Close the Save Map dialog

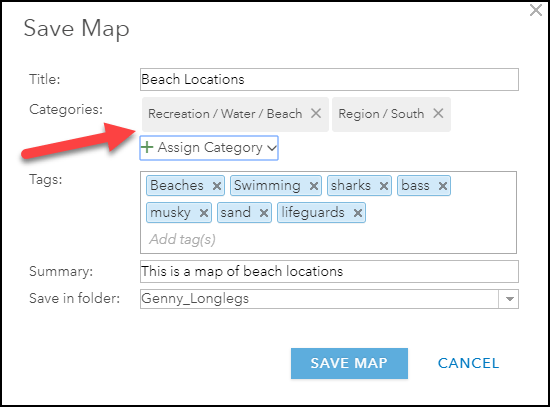[x=536, y=10]
